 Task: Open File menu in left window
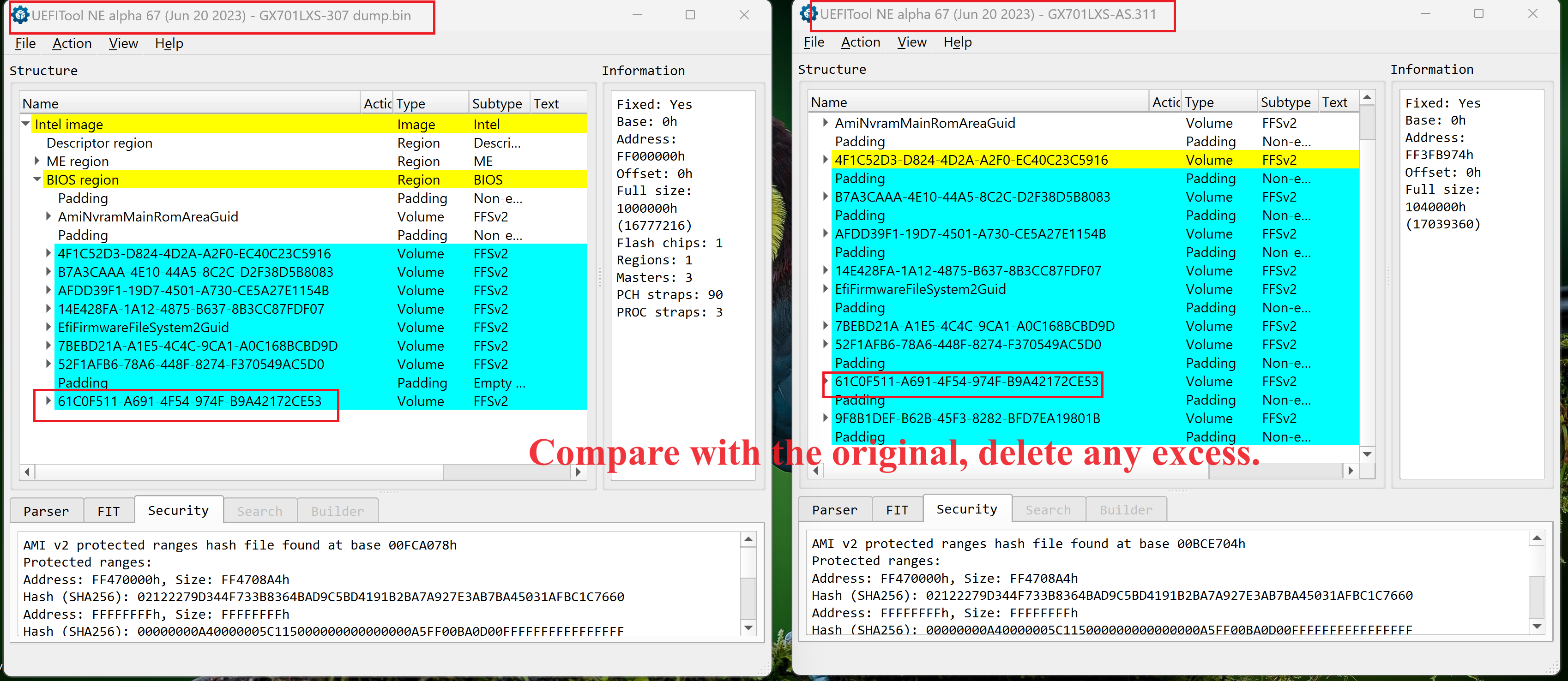25,43
